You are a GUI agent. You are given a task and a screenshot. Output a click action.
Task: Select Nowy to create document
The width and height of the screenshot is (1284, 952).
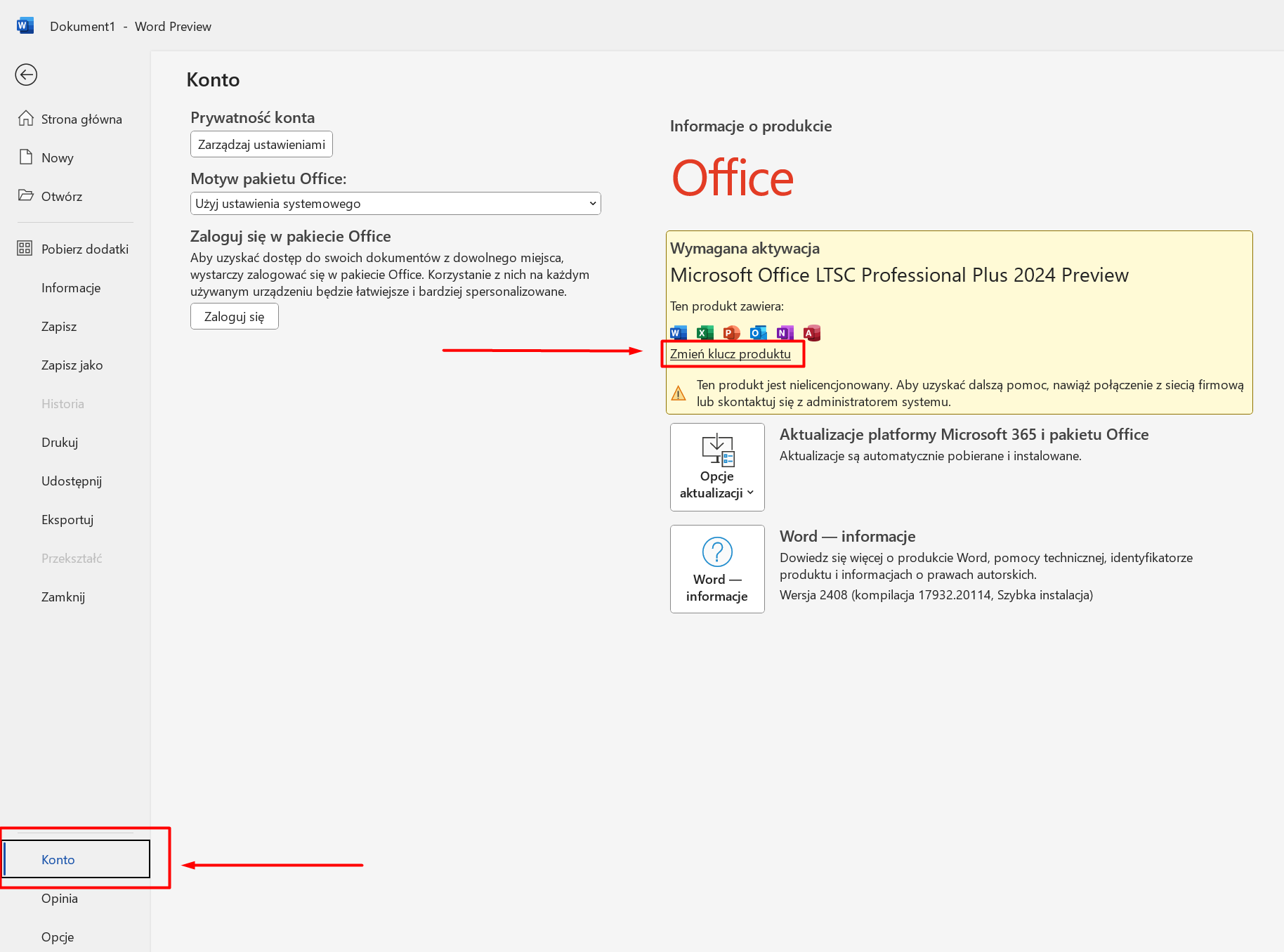pyautogui.click(x=75, y=157)
